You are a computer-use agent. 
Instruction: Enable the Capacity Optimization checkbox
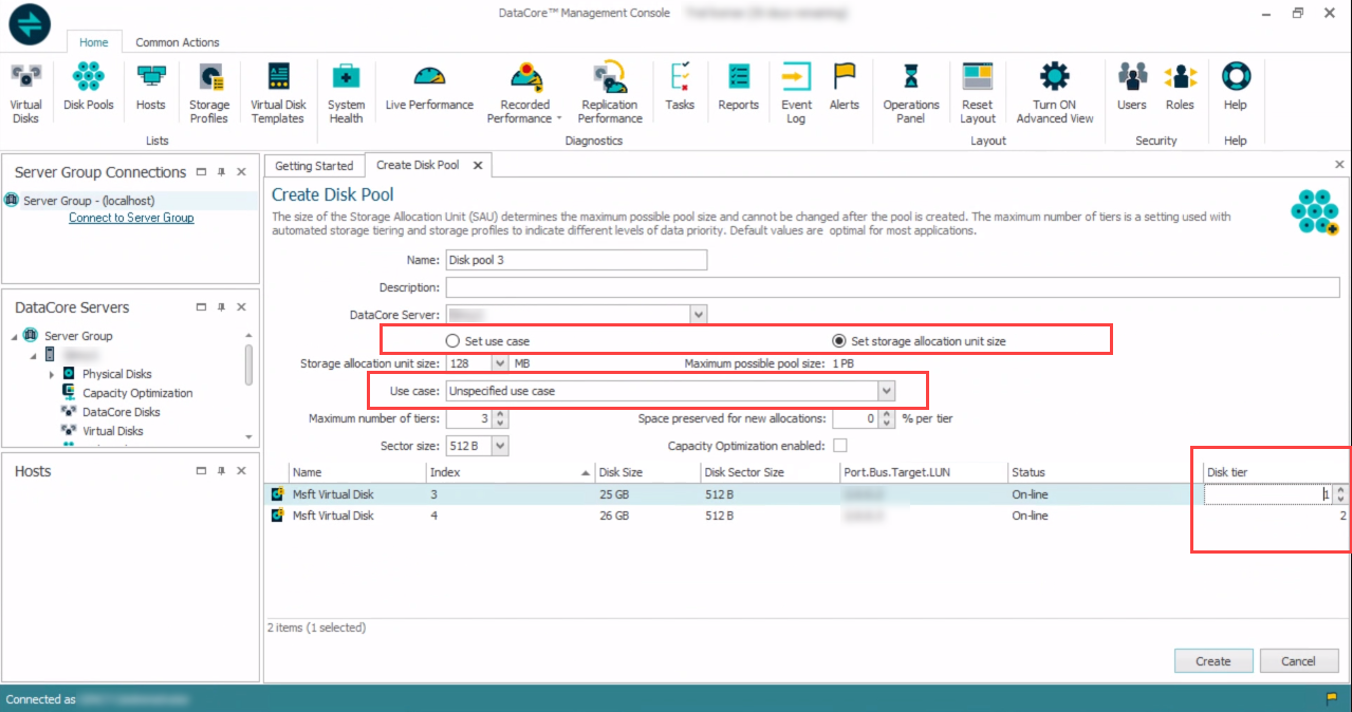840,445
